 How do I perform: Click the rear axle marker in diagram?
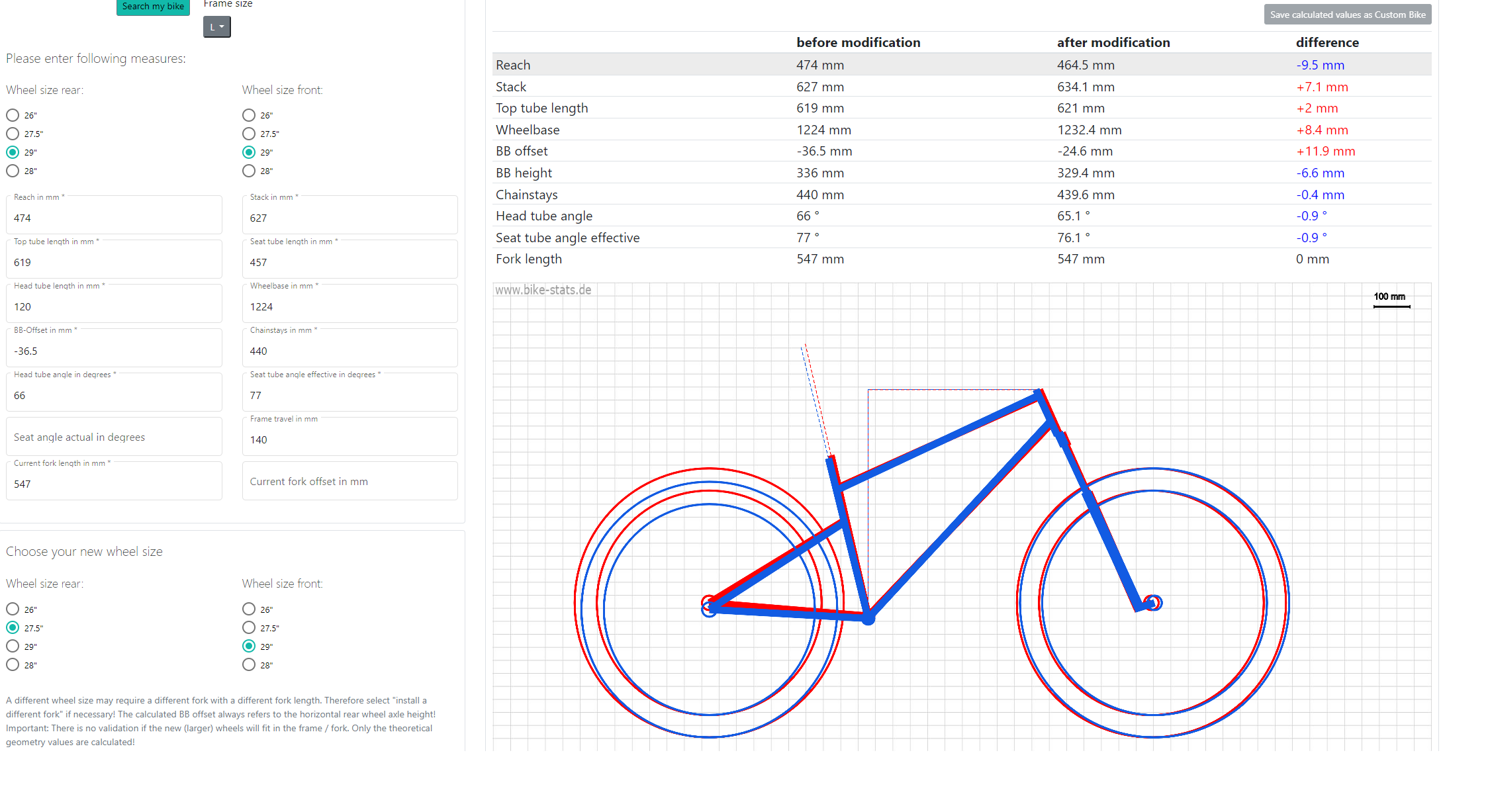709,607
